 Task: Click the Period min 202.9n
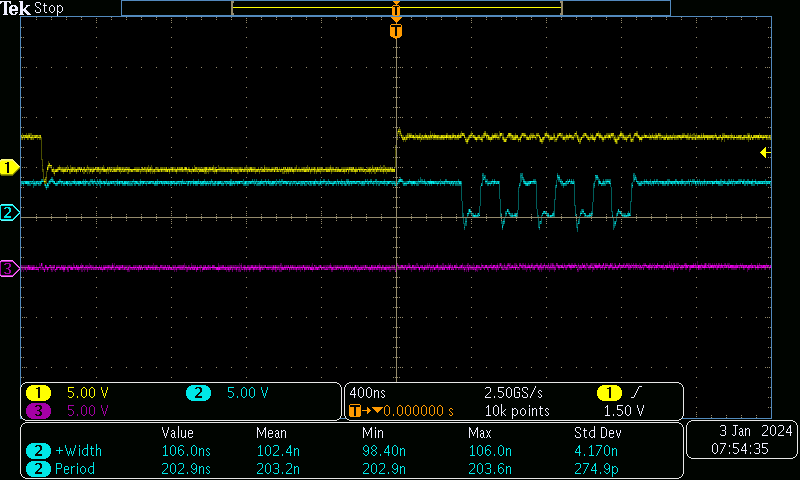(384, 468)
